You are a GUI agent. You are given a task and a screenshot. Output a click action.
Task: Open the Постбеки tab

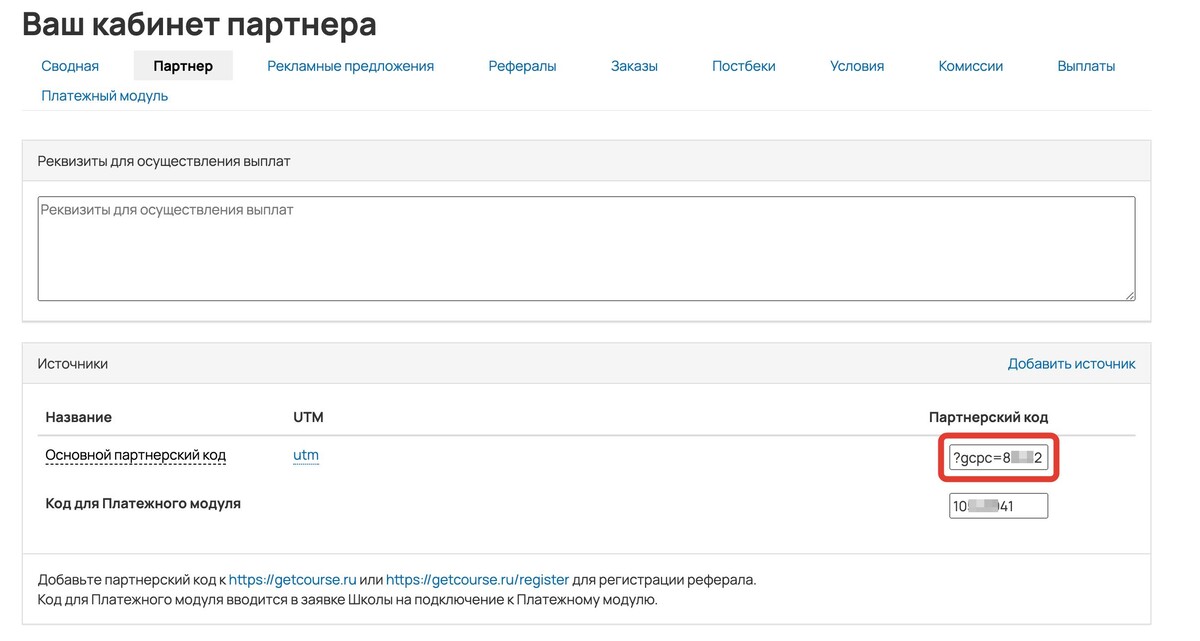[x=744, y=66]
